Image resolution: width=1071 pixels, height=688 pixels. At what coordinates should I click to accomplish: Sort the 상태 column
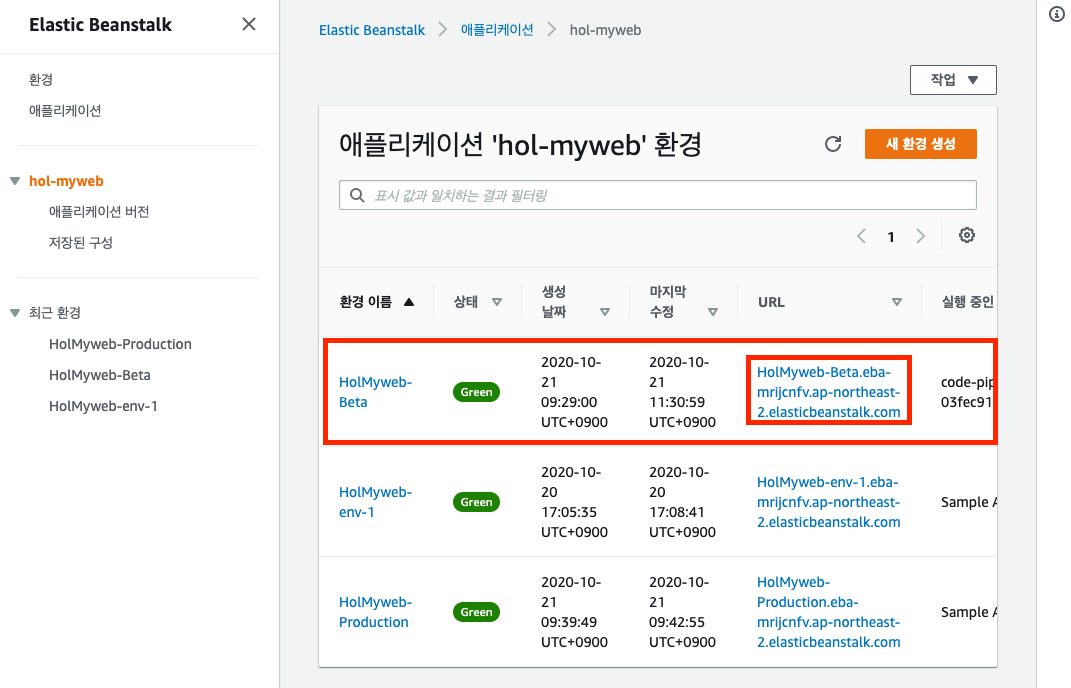tap(497, 302)
